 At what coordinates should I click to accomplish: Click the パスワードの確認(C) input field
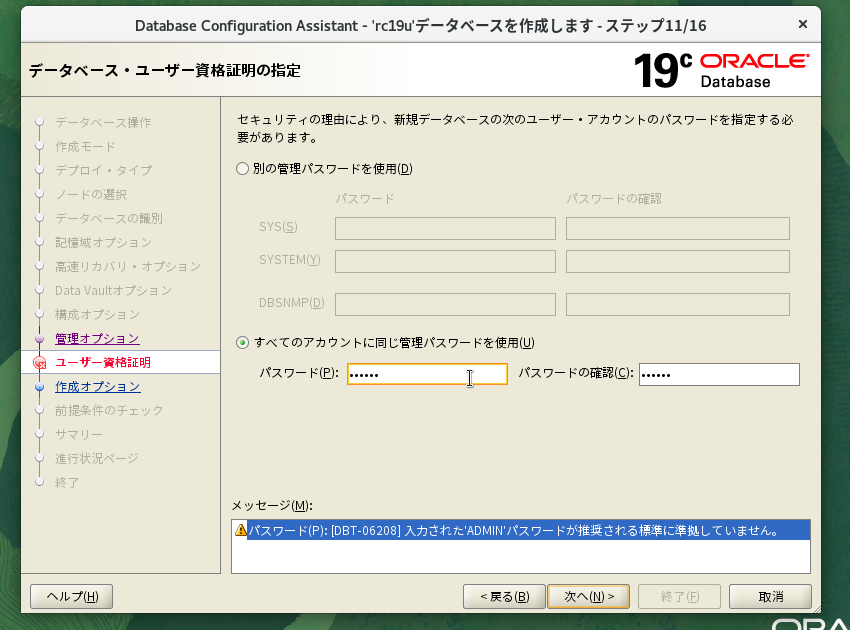click(x=719, y=374)
